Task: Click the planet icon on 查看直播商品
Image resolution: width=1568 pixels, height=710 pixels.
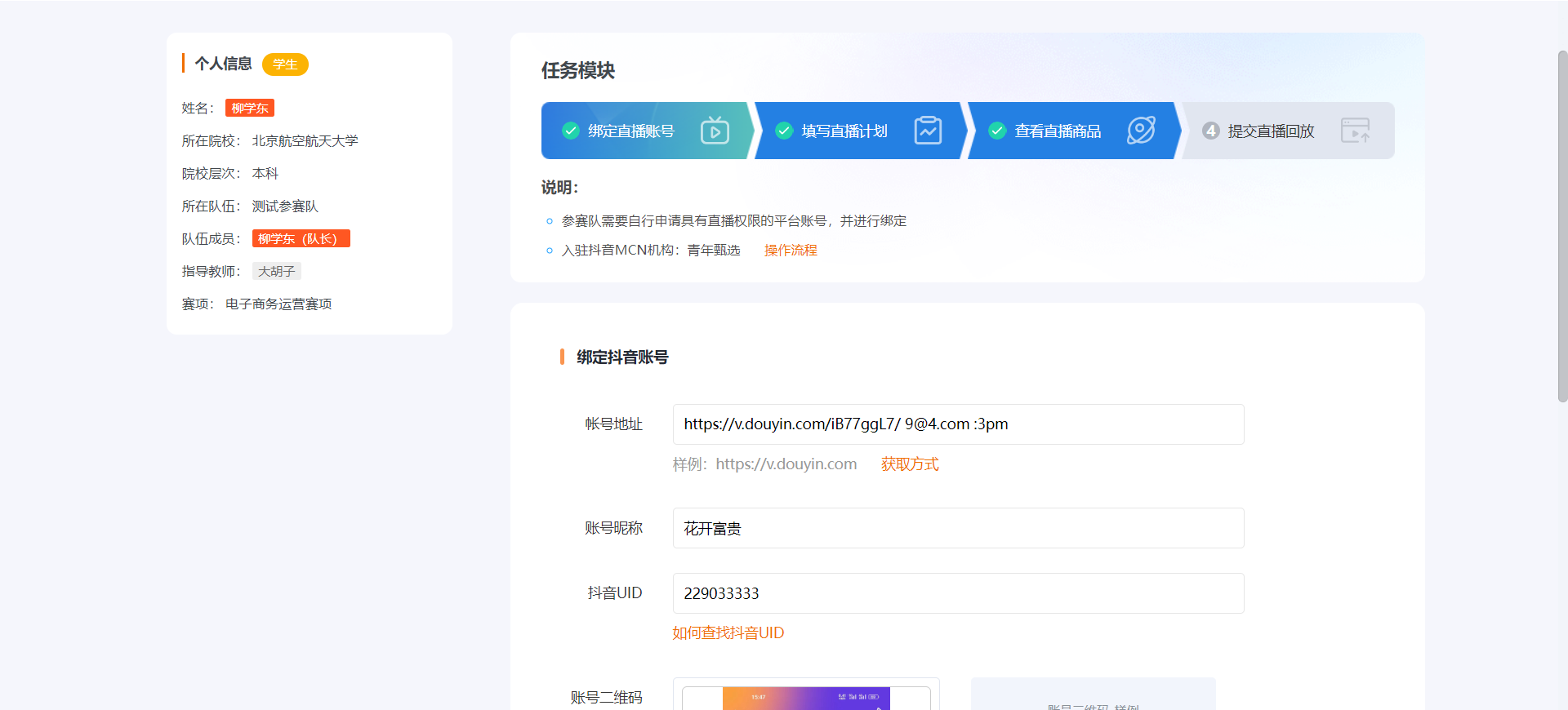Action: tap(1141, 131)
